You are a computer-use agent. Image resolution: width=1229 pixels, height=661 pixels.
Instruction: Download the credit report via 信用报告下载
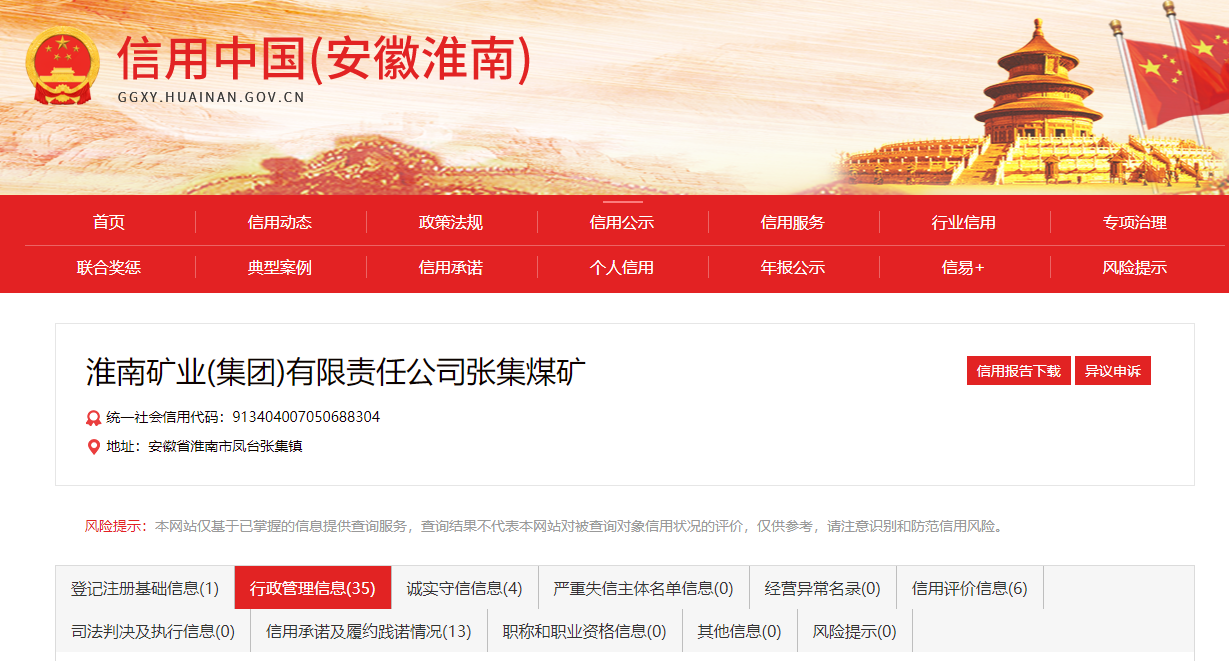pos(1019,371)
